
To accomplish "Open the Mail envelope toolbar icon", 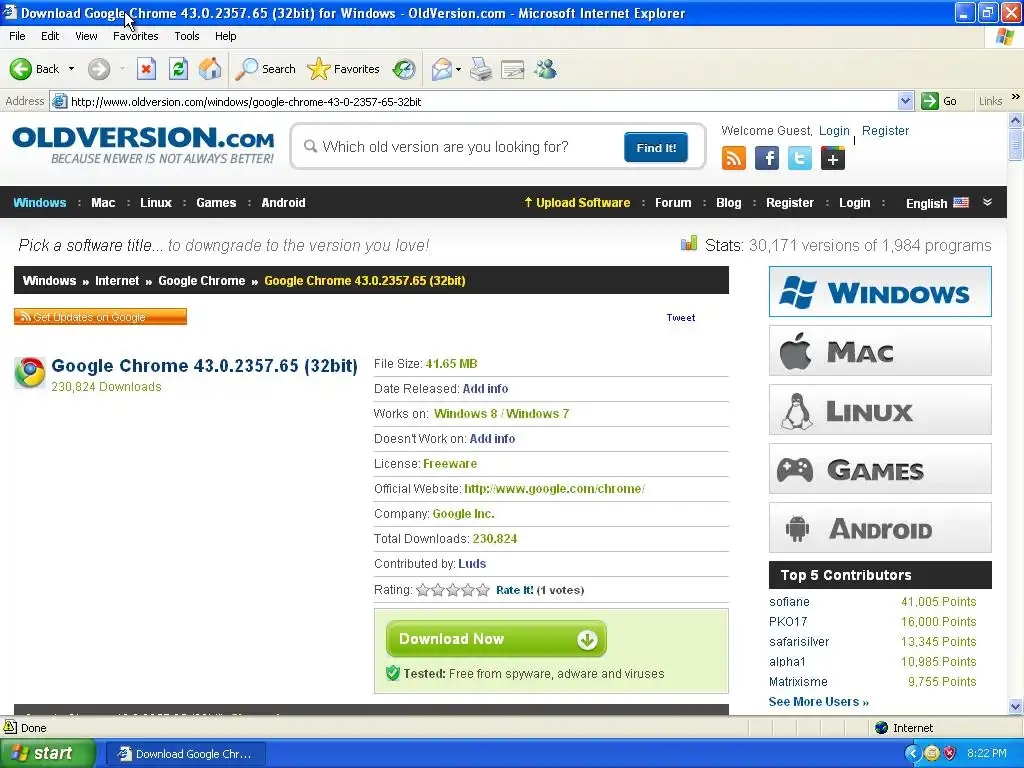I will tap(442, 69).
